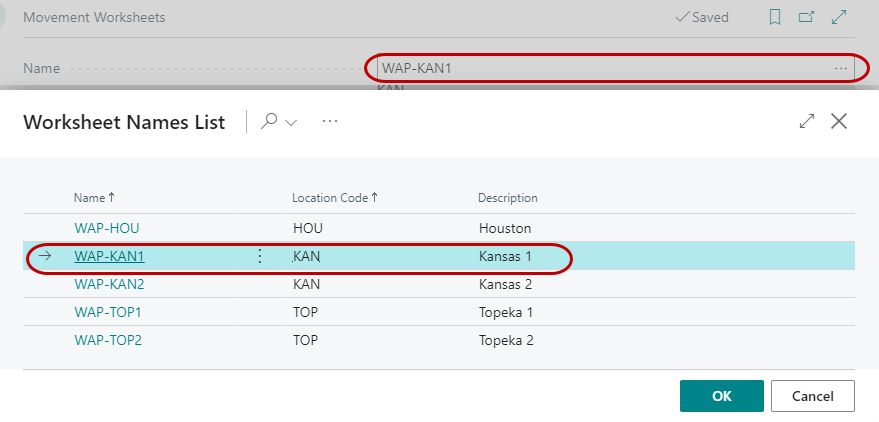Expand the Worksheet Names List dialog
This screenshot has height=422, width=879.
(807, 121)
